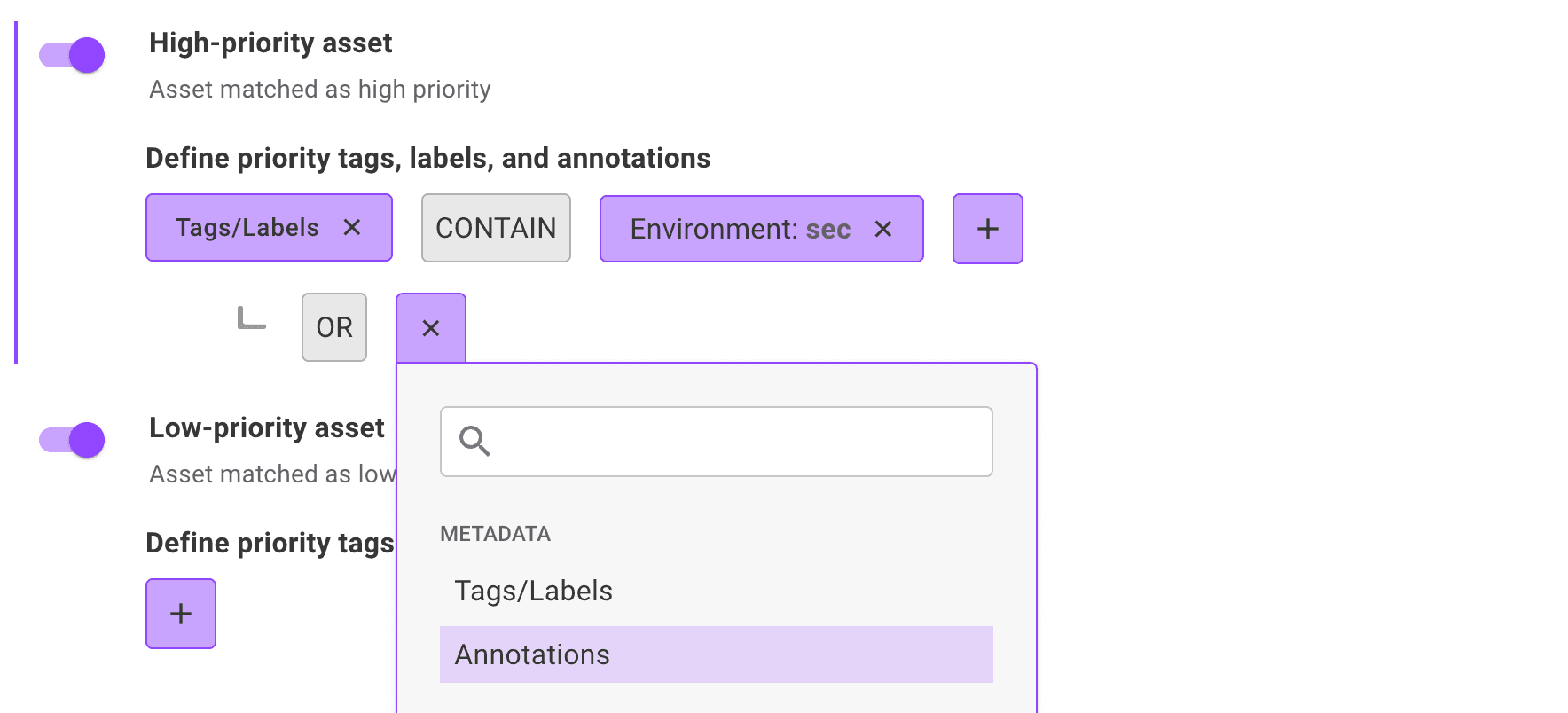Remove the Tags/Labels chip with its X

[x=352, y=228]
